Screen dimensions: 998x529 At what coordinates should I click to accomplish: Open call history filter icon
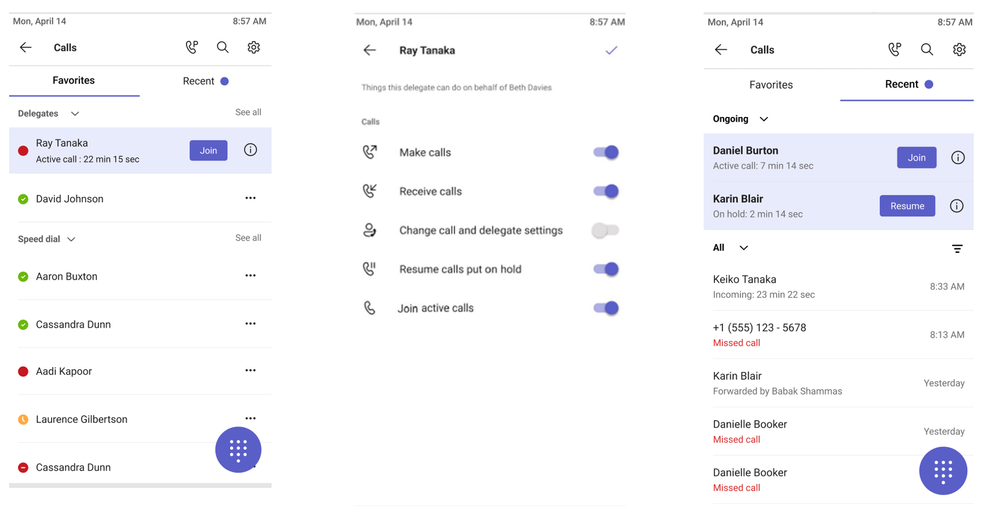[957, 248]
